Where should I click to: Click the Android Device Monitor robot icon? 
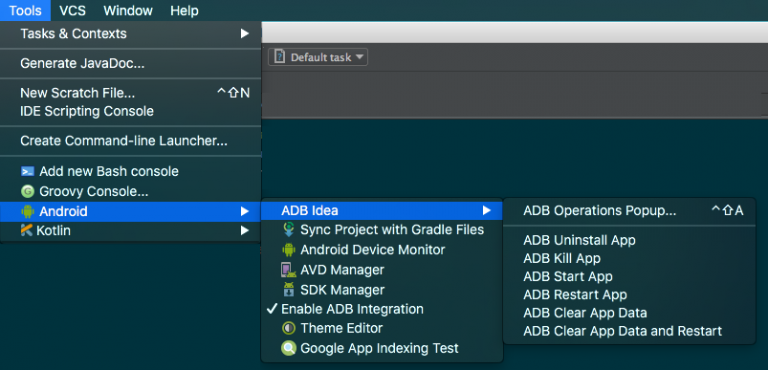click(x=289, y=250)
